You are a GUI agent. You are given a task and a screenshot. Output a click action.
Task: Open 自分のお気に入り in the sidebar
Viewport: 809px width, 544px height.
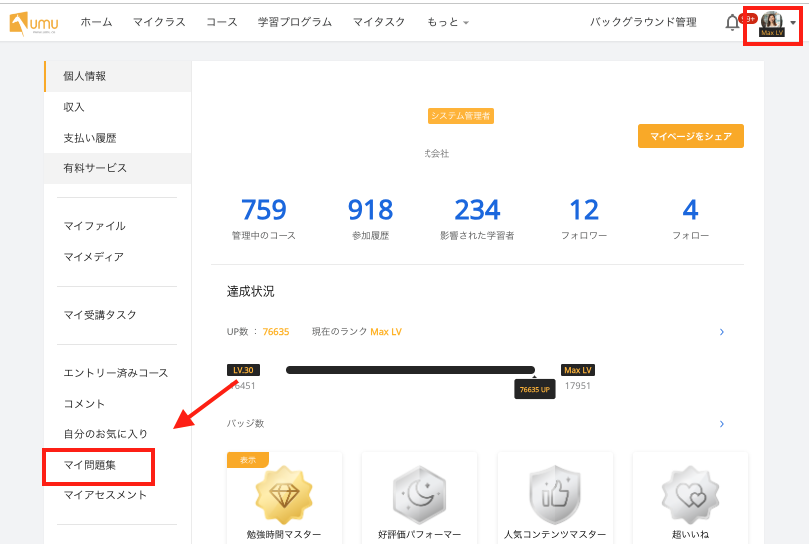105,434
